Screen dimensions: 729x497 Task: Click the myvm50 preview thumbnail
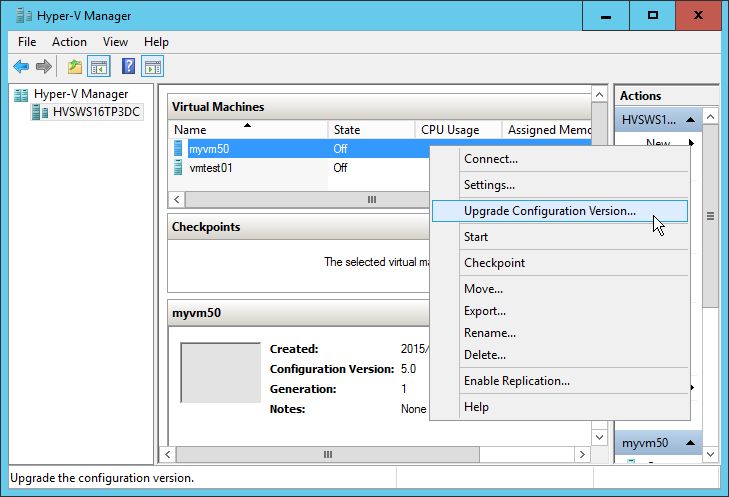[x=220, y=372]
